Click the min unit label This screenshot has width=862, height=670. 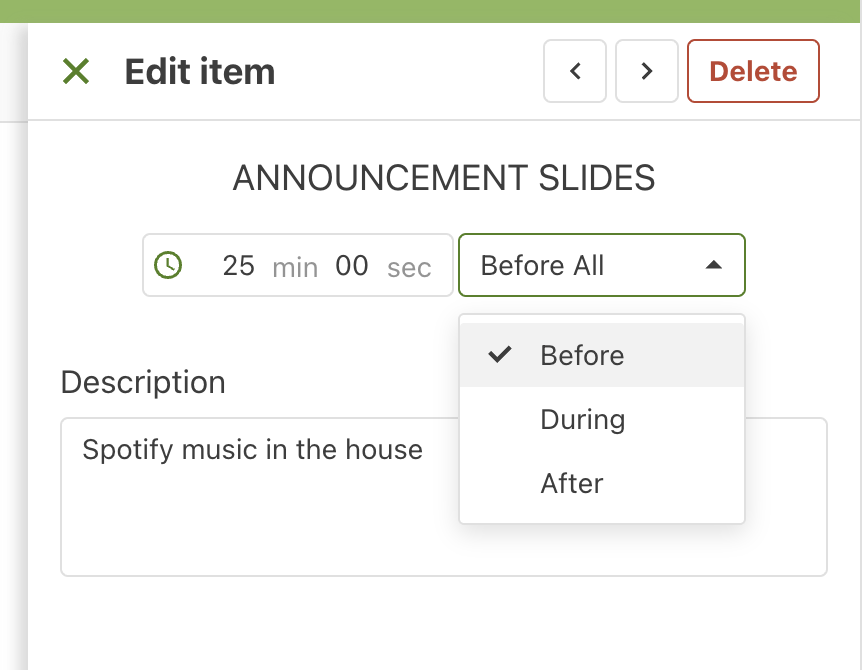pos(295,268)
